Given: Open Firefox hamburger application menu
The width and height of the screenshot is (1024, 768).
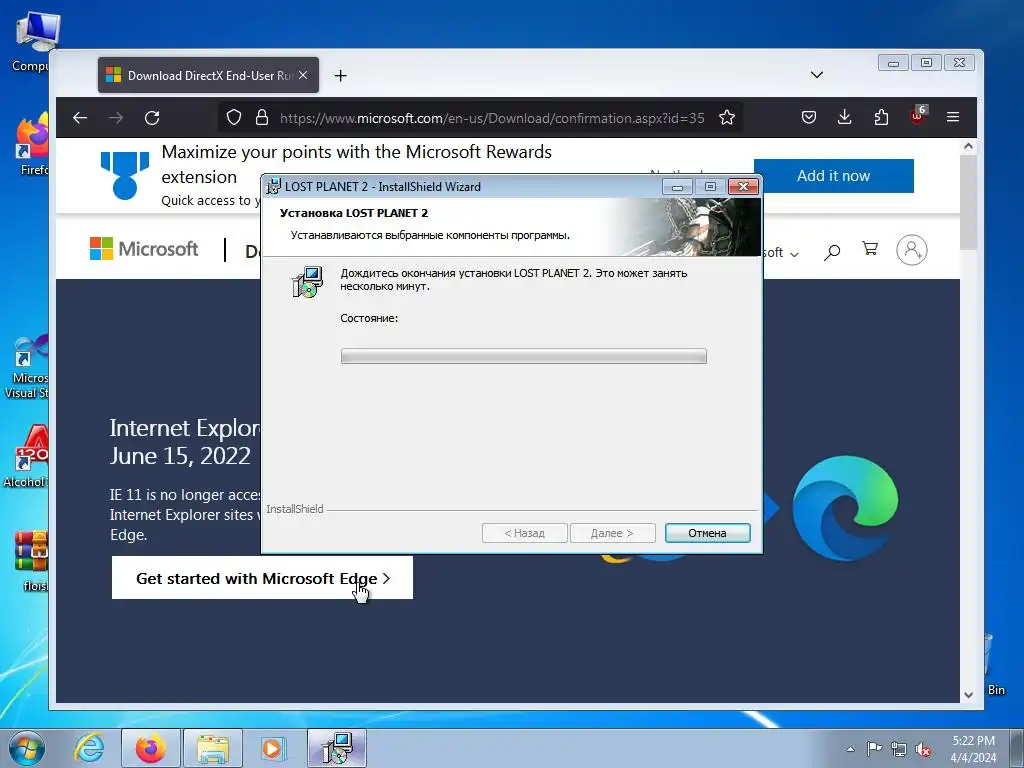Looking at the screenshot, I should (953, 118).
